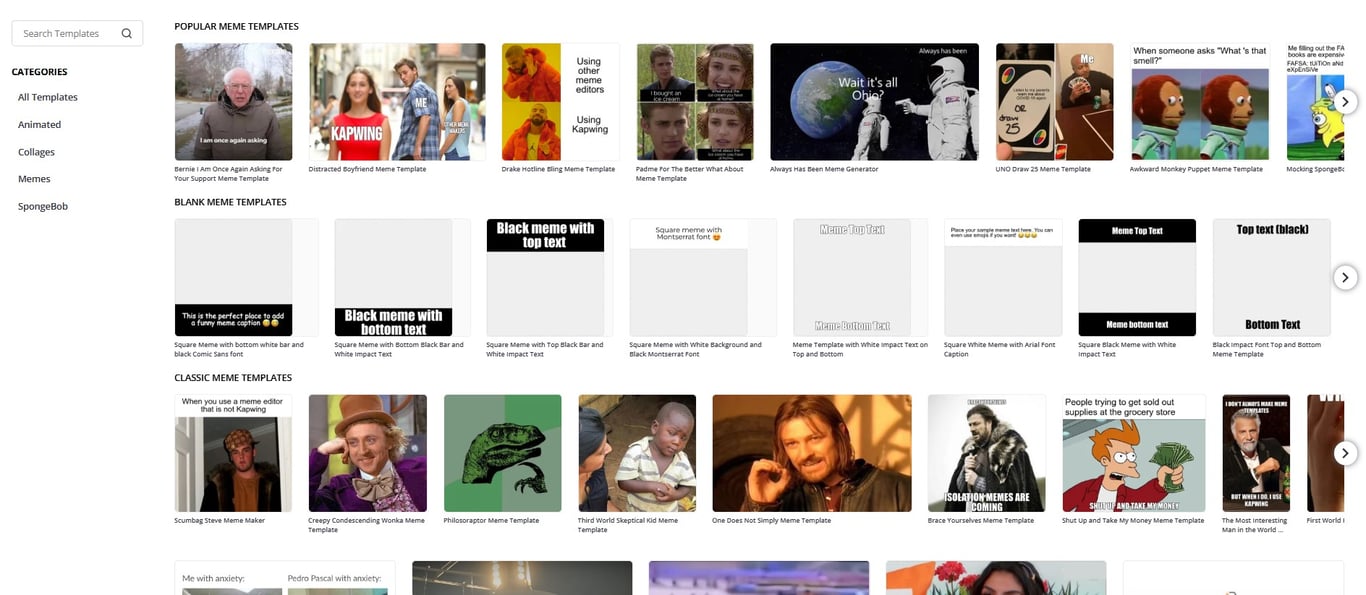Choose the white Impact Meme Top Text template
The image size is (1366, 595).
tap(852, 277)
